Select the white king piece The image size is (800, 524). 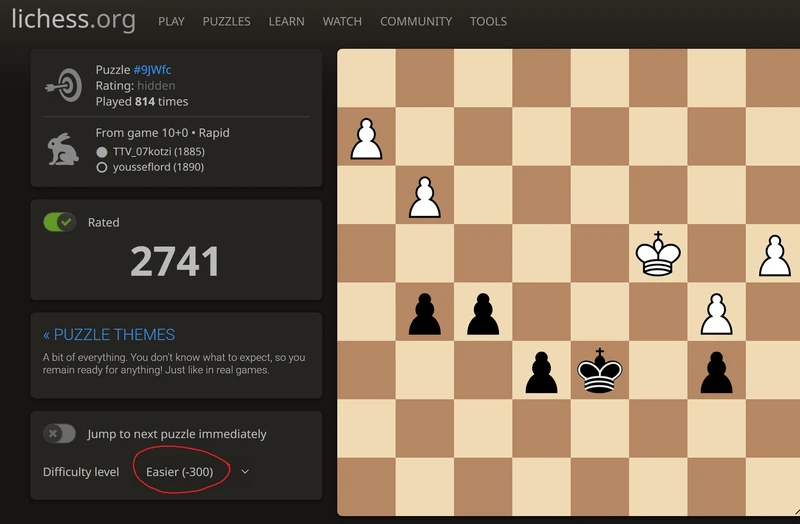click(658, 254)
